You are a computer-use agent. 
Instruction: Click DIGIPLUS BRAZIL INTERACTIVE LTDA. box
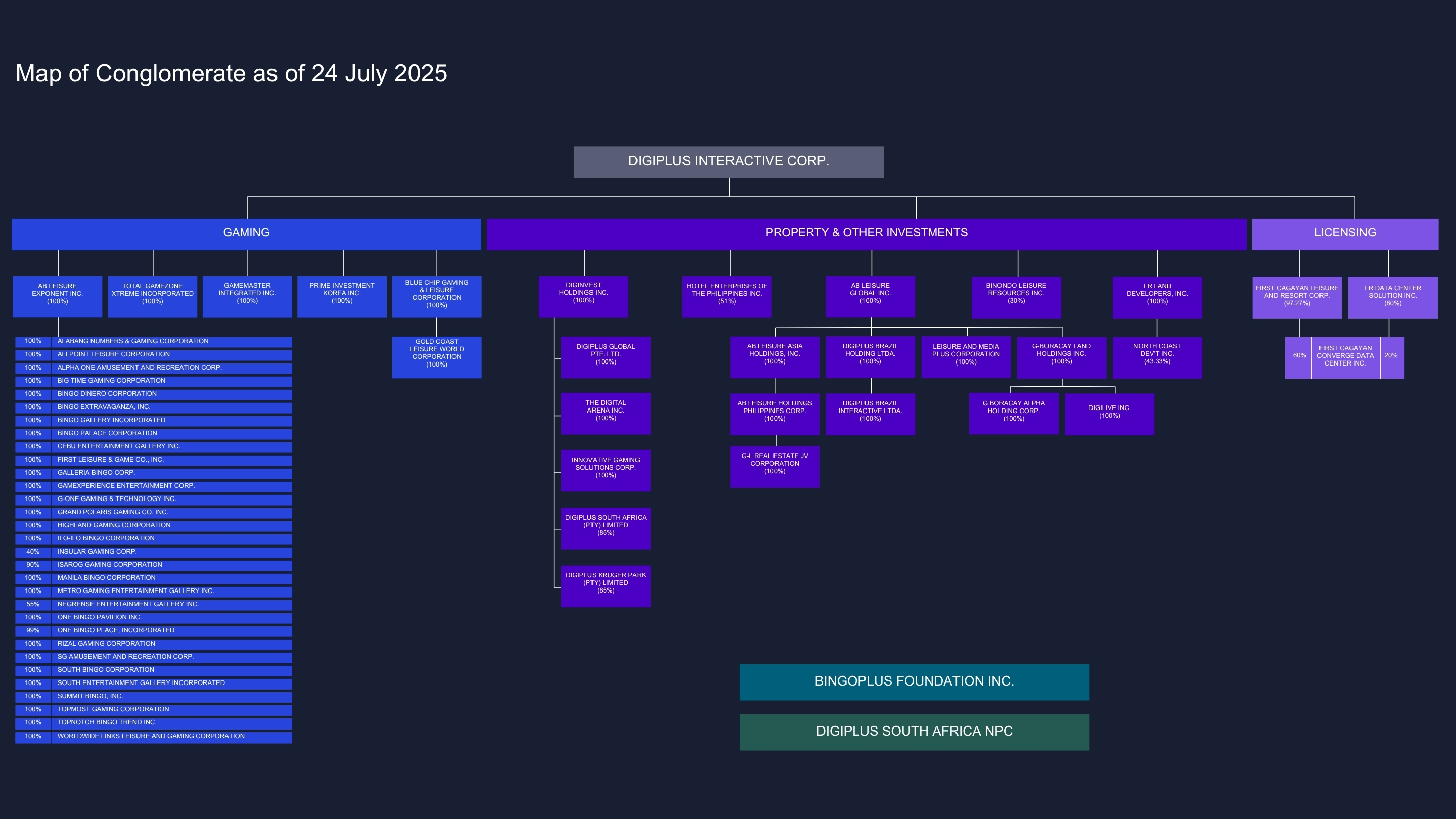[x=871, y=414]
